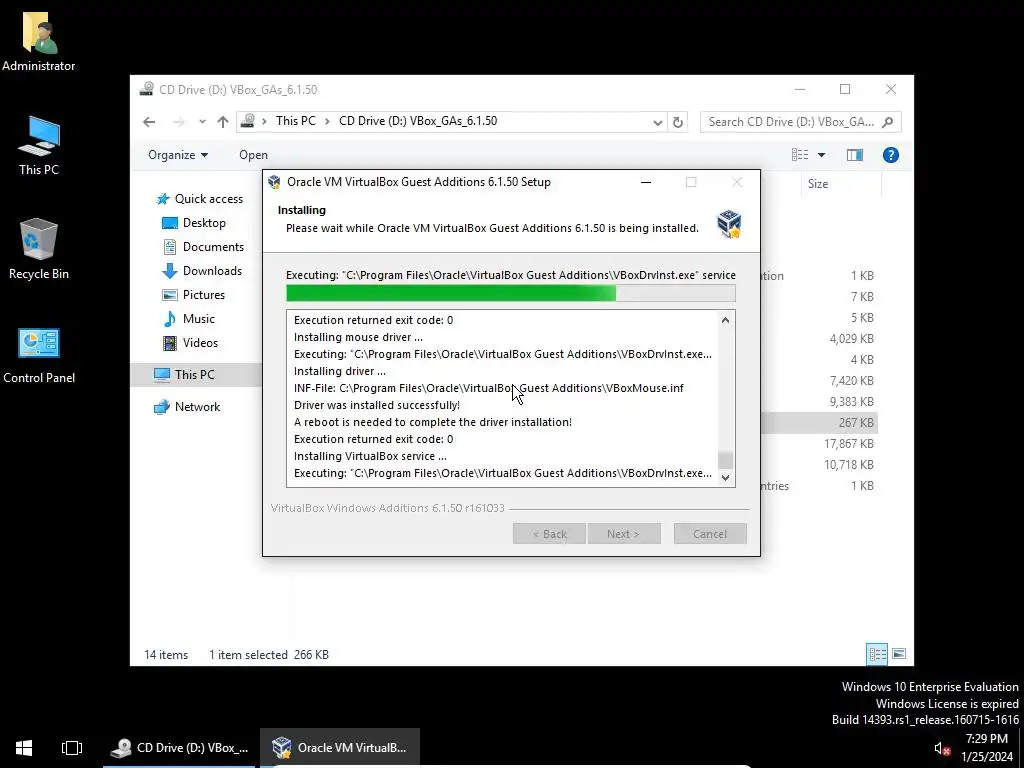Minimize the Guest Additions setup window
The width and height of the screenshot is (1024, 768).
(x=646, y=182)
